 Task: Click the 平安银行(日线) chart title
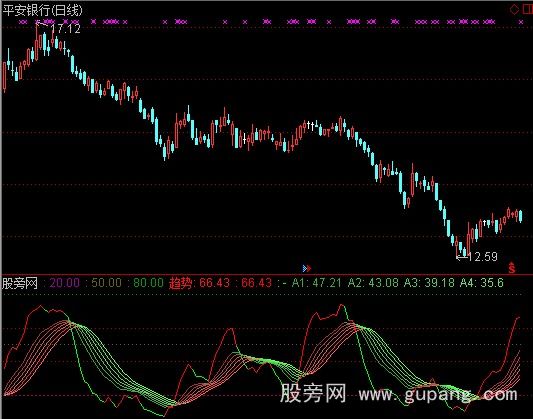coord(42,10)
